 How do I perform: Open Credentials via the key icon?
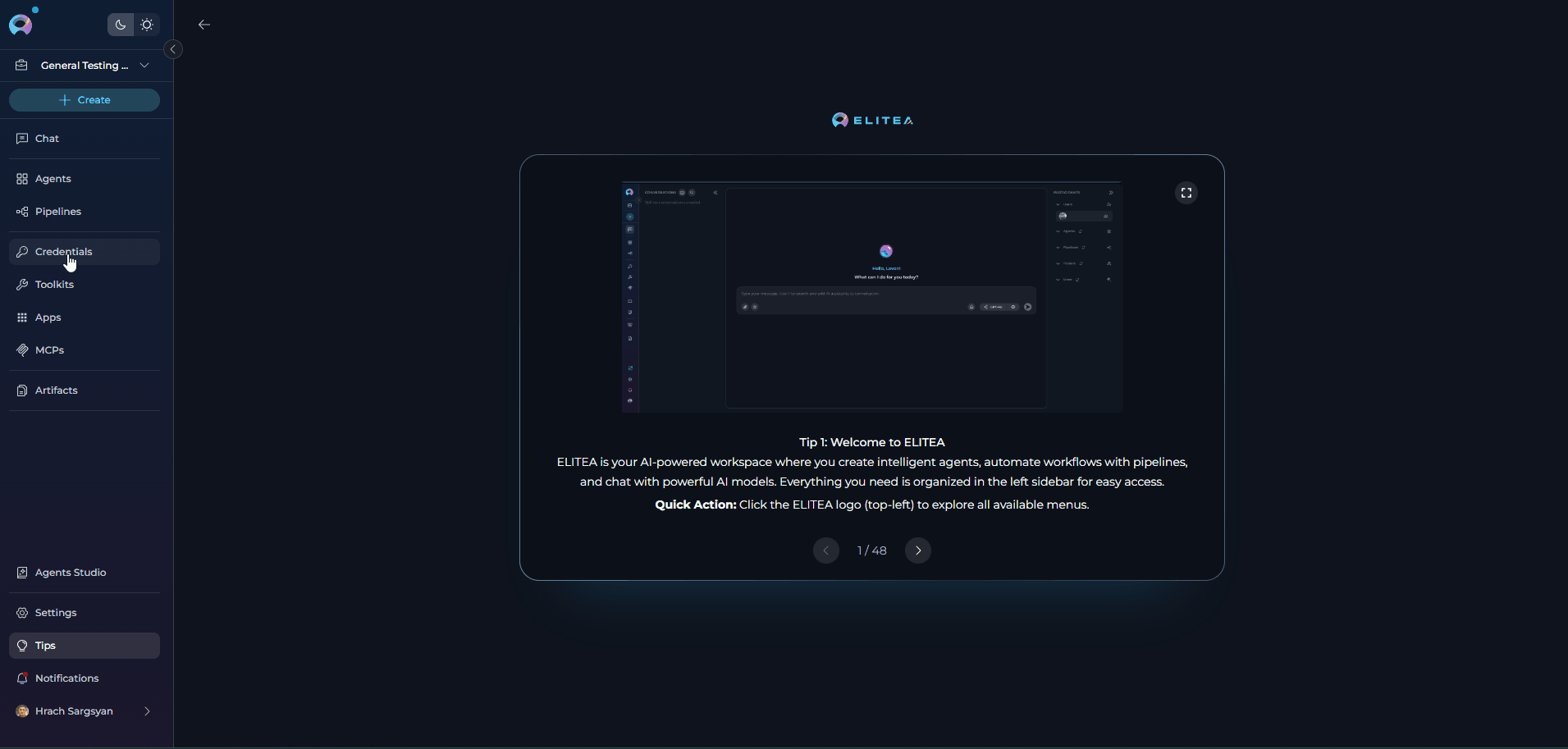[x=22, y=252]
